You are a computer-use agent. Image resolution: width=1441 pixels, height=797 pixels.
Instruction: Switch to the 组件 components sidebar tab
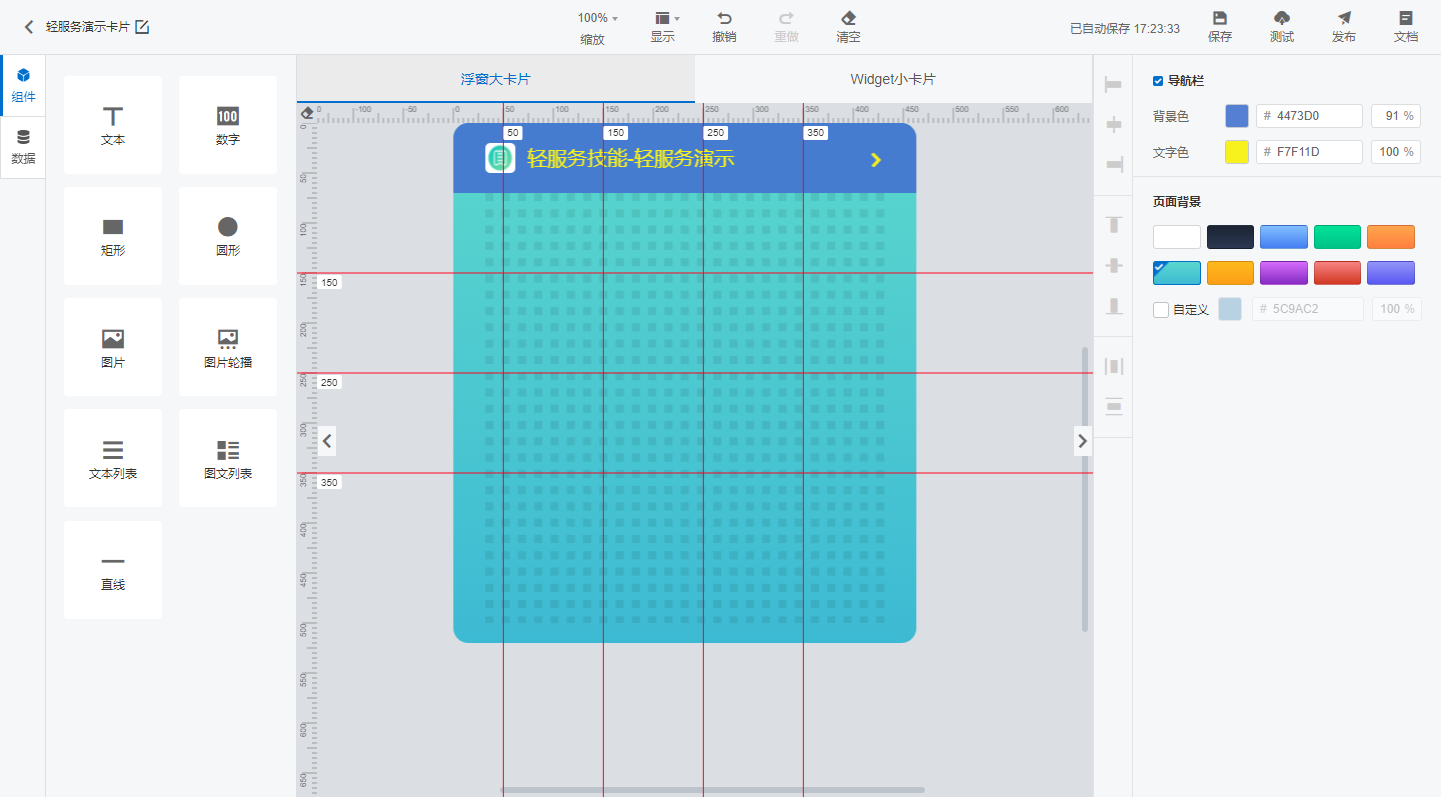tap(23, 86)
